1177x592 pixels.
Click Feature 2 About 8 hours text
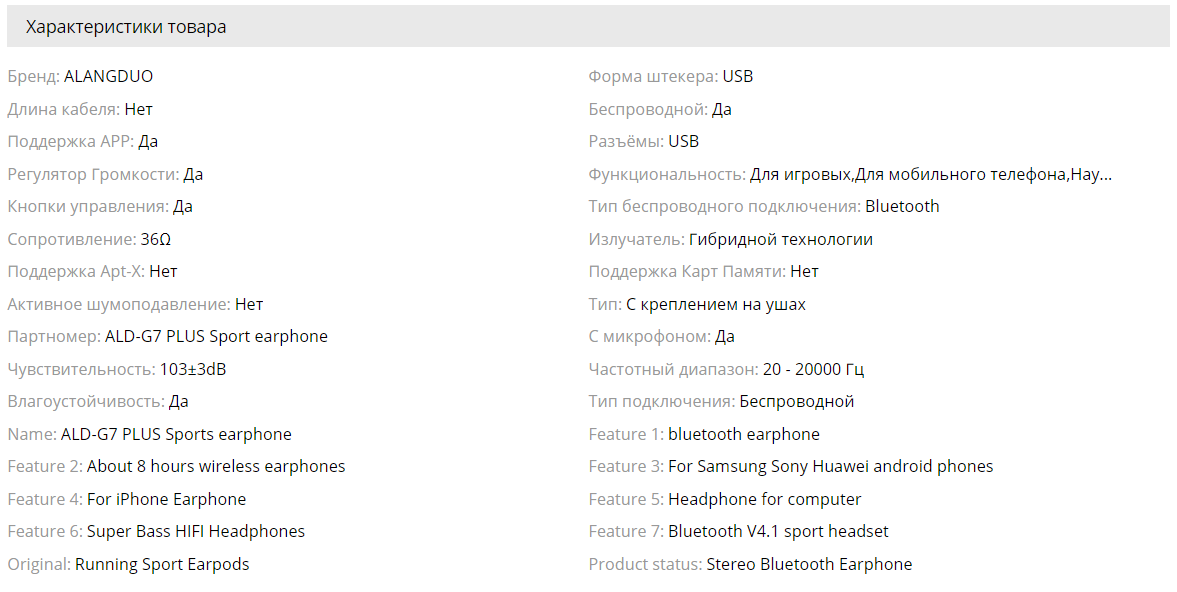[x=216, y=467]
